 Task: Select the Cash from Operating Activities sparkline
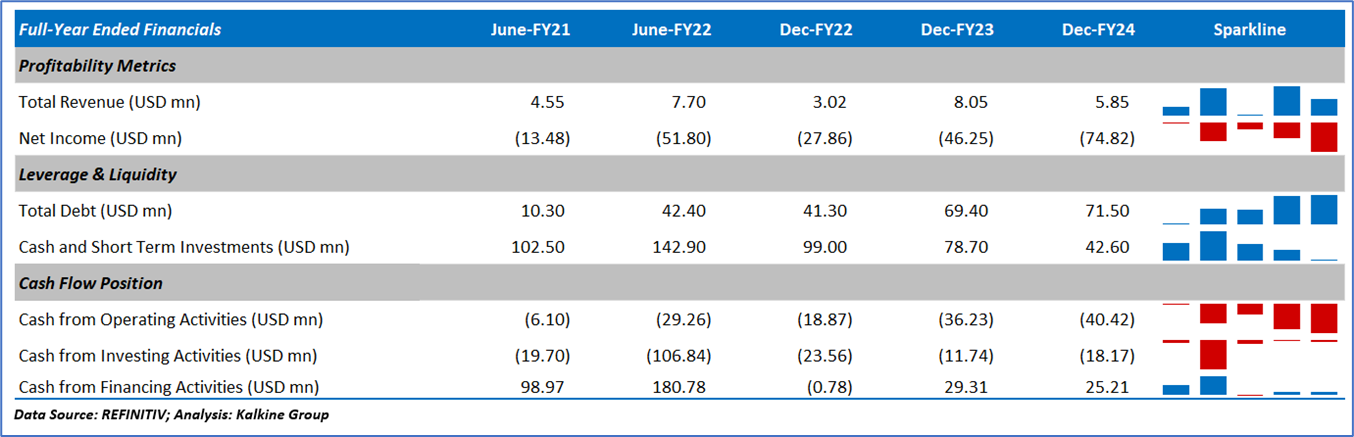point(1249,318)
